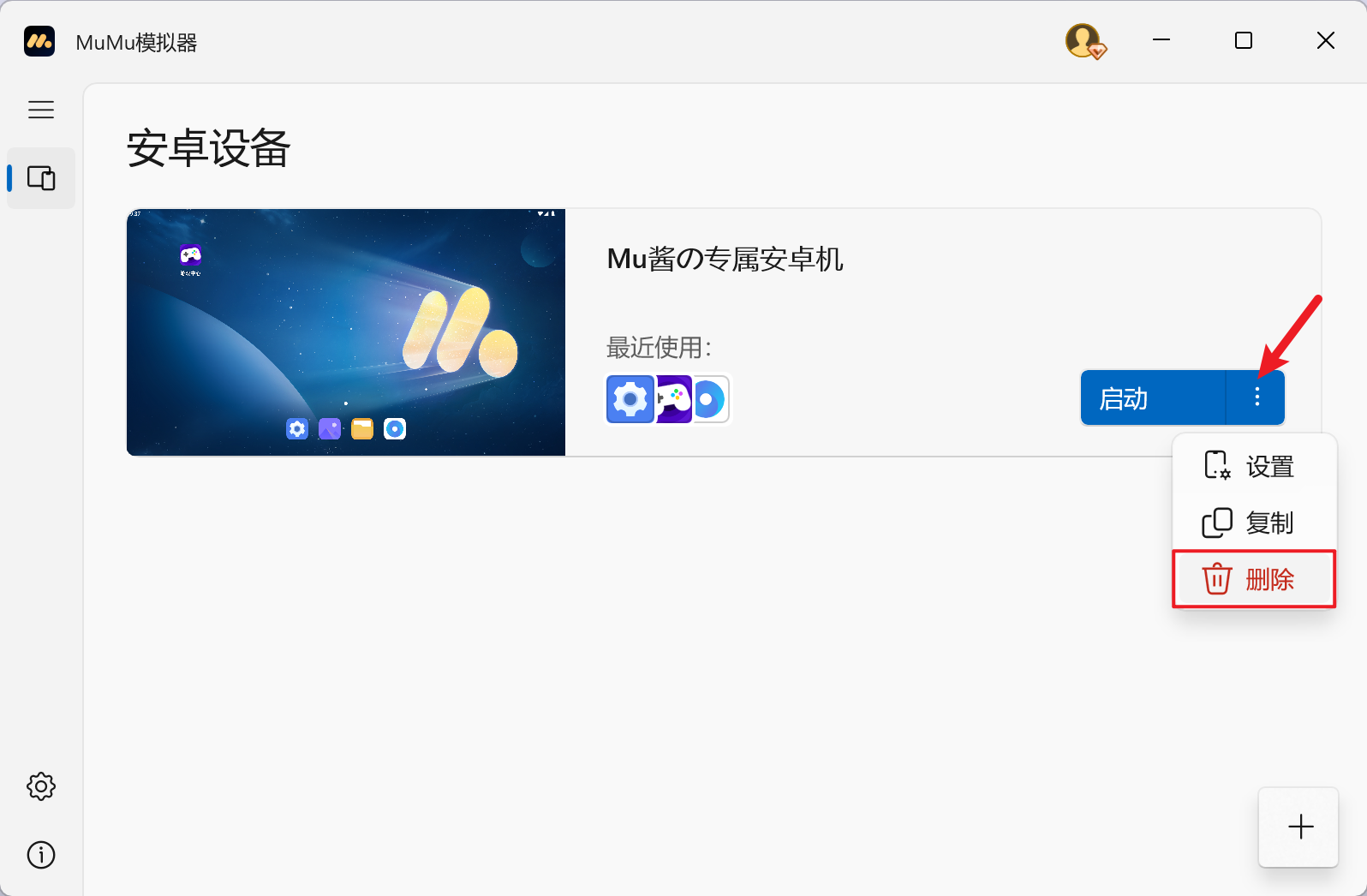This screenshot has height=896, width=1367.
Task: Choose 删除 to delete the device
Action: (1255, 580)
